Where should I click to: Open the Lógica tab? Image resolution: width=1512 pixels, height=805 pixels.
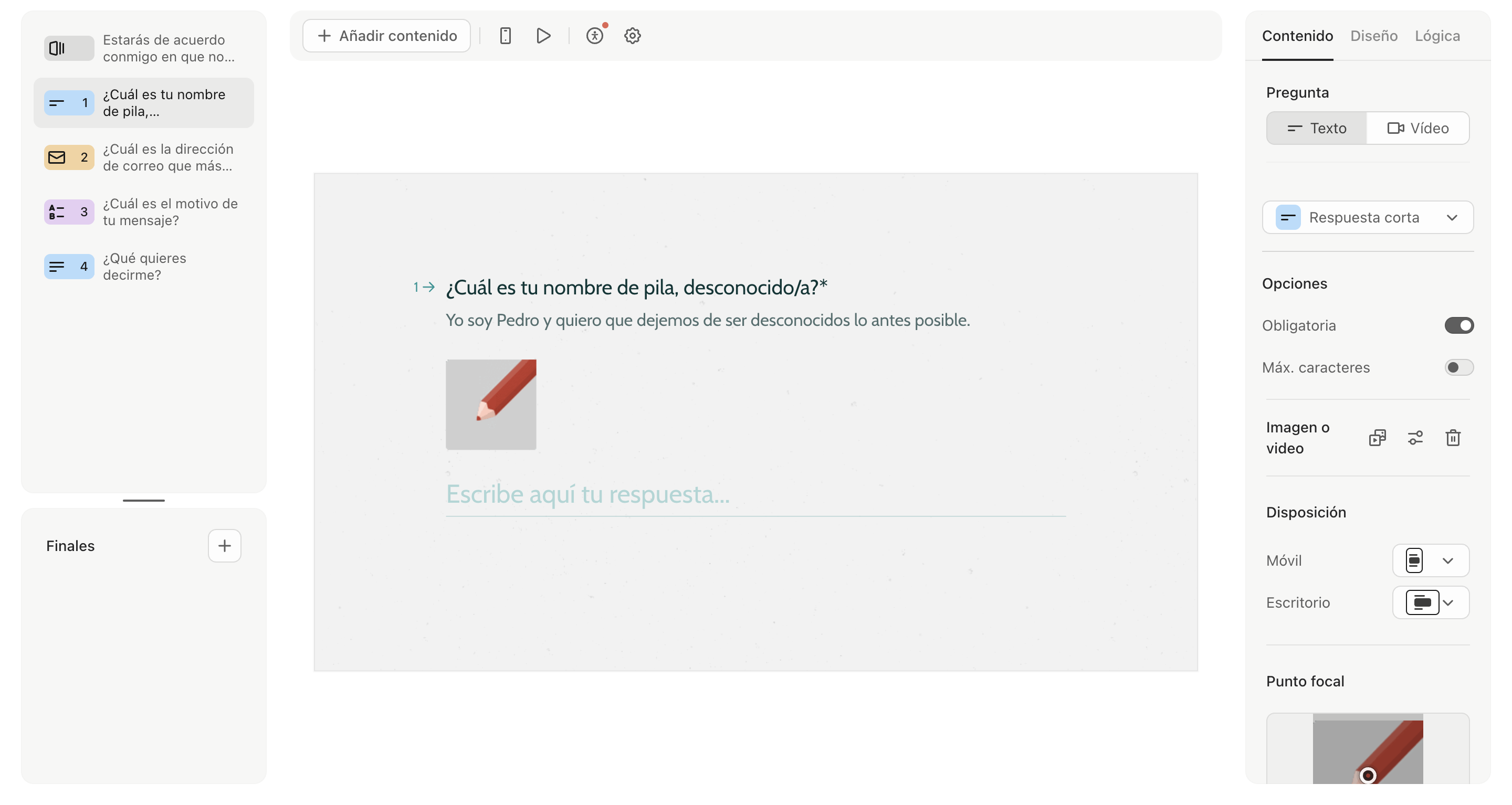[x=1437, y=35]
